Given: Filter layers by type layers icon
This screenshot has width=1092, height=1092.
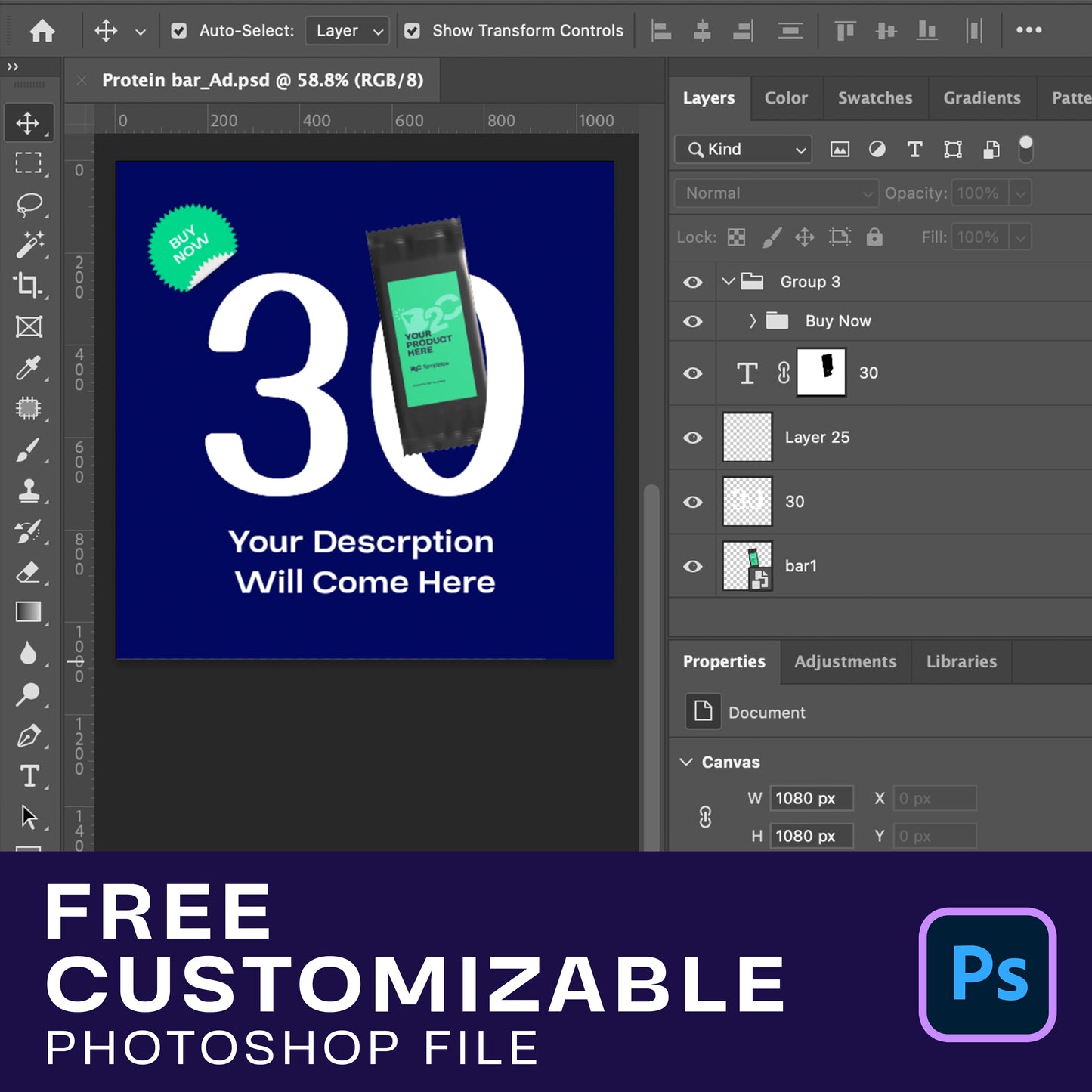Looking at the screenshot, I should point(914,150).
